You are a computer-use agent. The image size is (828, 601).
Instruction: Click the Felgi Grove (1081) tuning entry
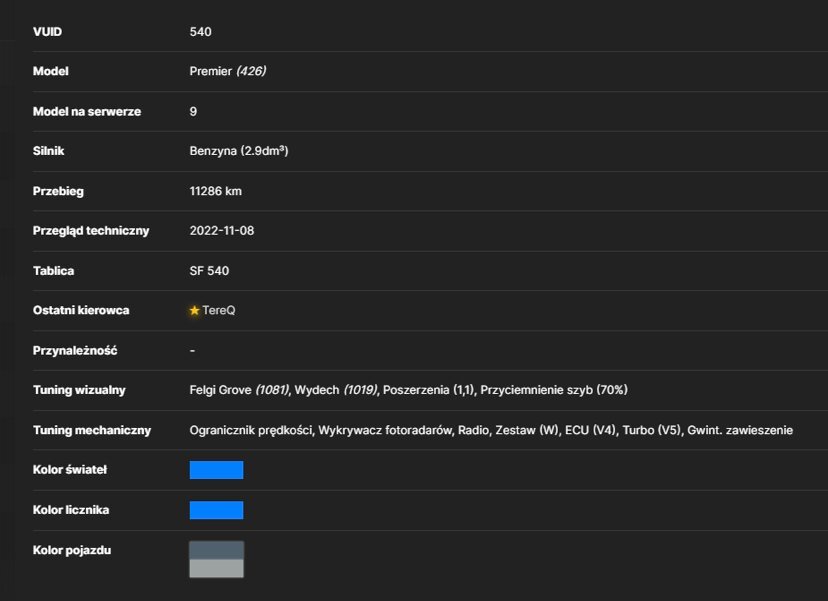[239, 390]
